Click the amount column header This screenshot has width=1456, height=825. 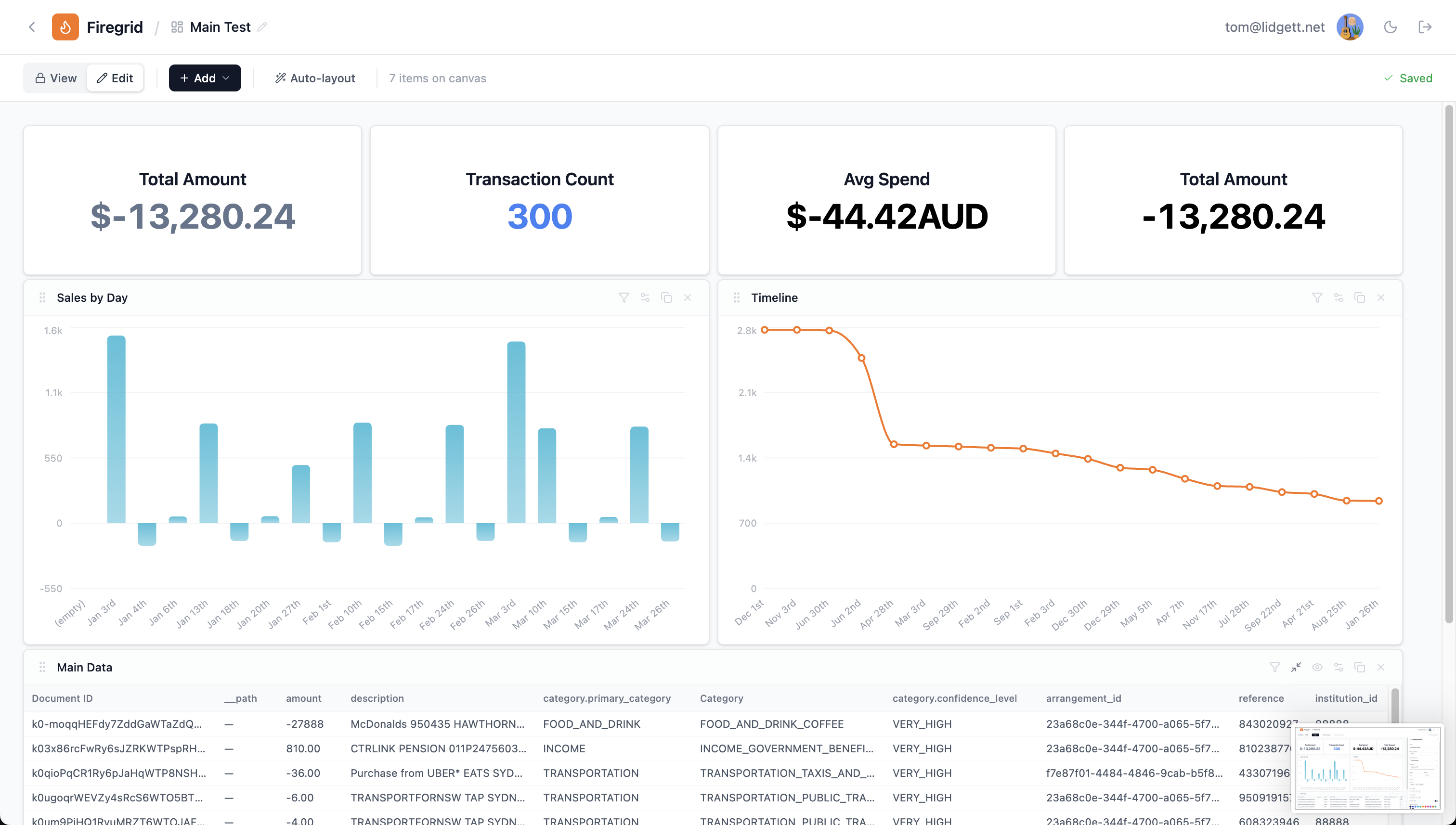point(303,698)
